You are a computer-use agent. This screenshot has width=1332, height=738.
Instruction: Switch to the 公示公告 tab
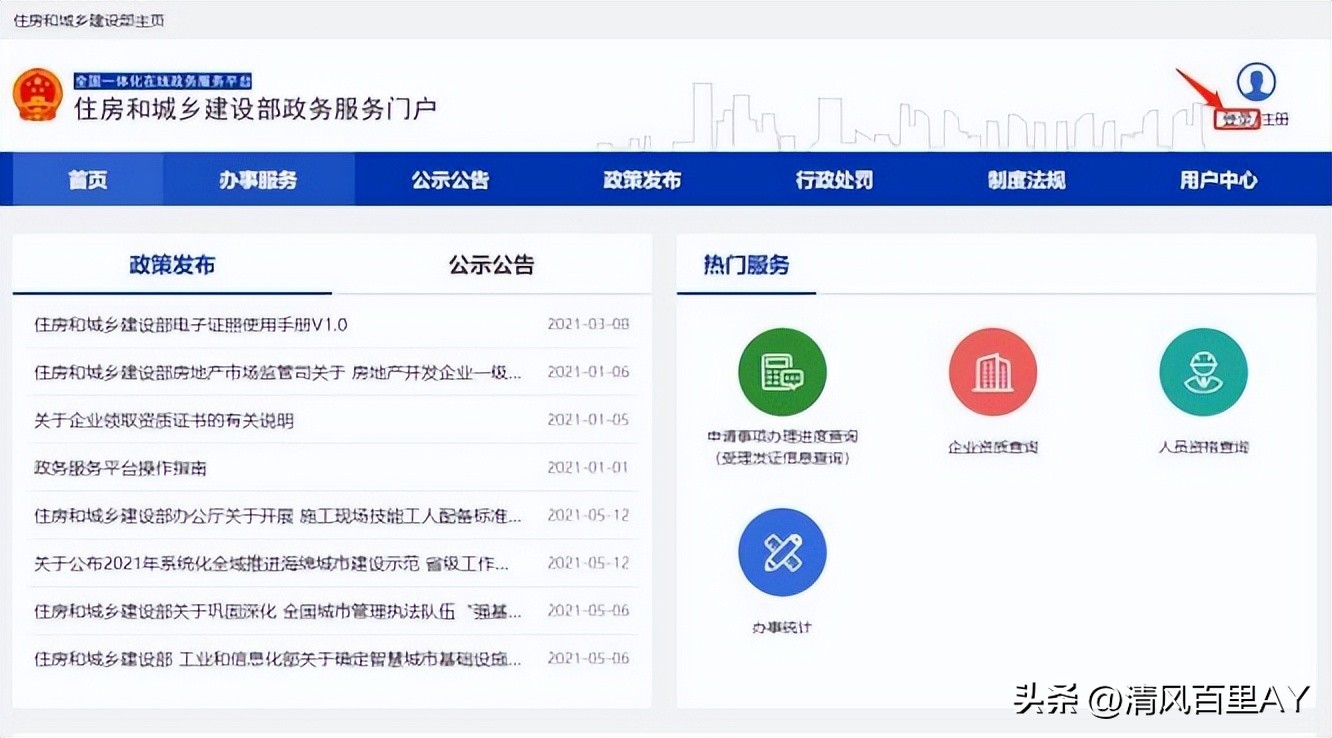tap(492, 264)
